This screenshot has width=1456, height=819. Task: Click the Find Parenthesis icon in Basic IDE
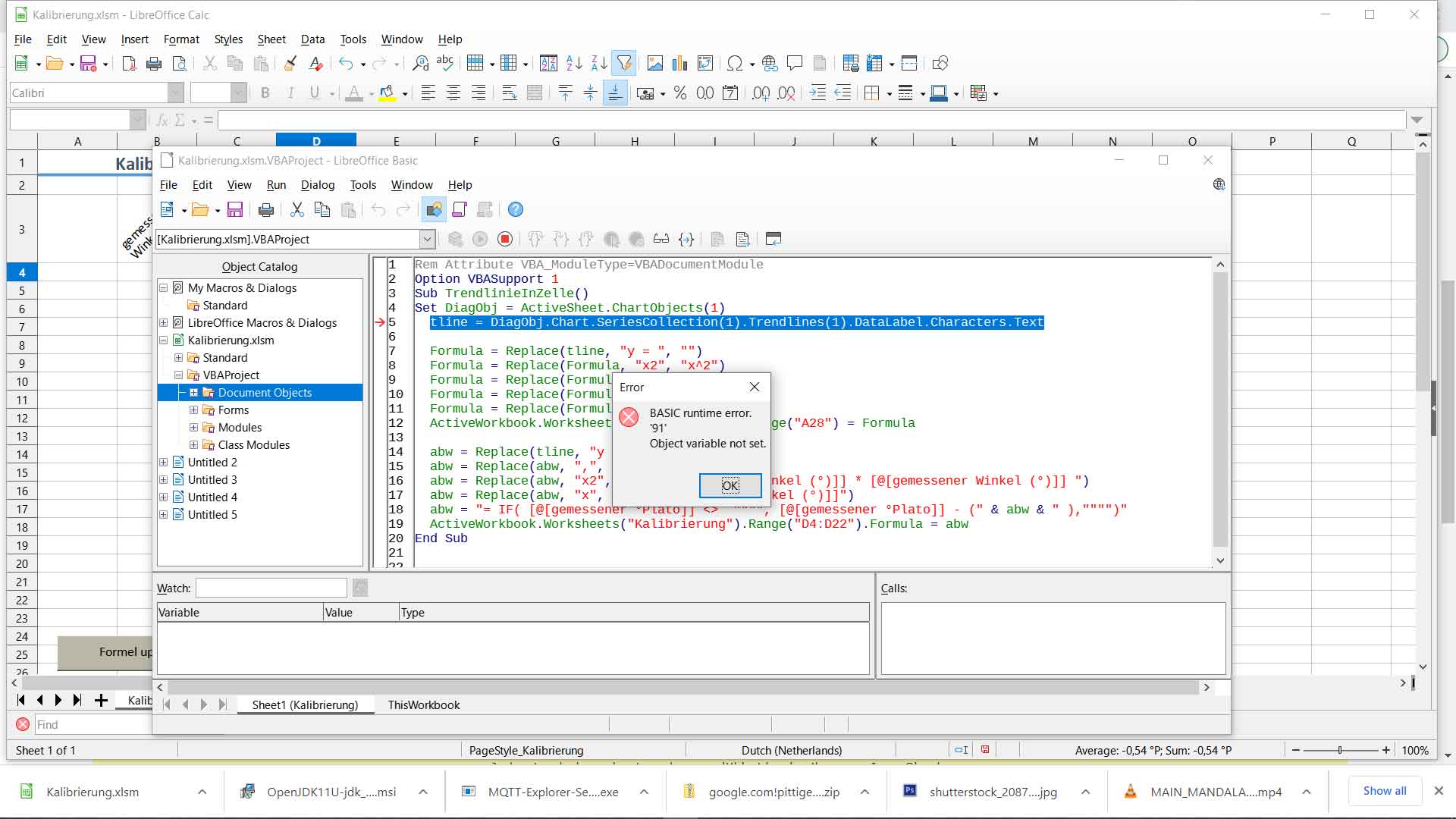pos(686,240)
